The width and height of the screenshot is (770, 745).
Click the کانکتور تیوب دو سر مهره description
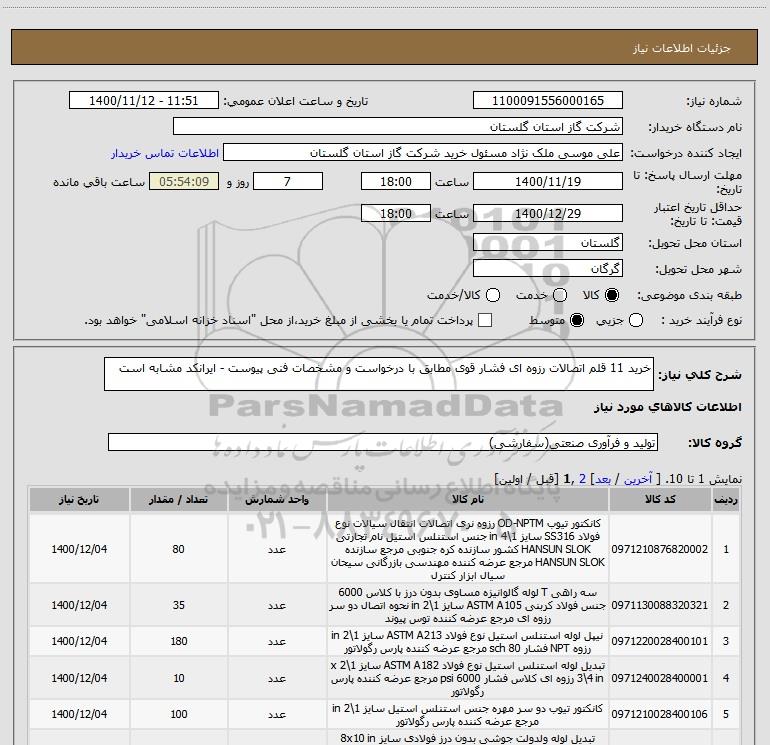pyautogui.click(x=468, y=715)
